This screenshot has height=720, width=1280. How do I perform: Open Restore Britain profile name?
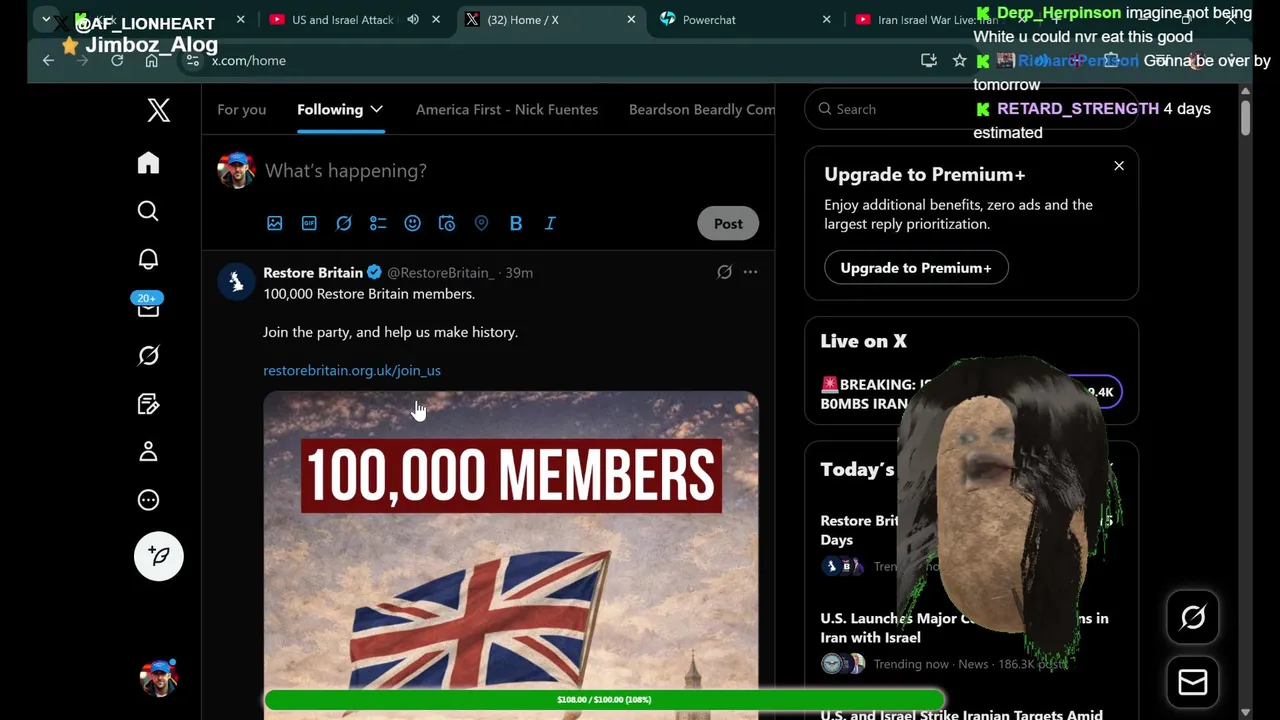pos(313,272)
